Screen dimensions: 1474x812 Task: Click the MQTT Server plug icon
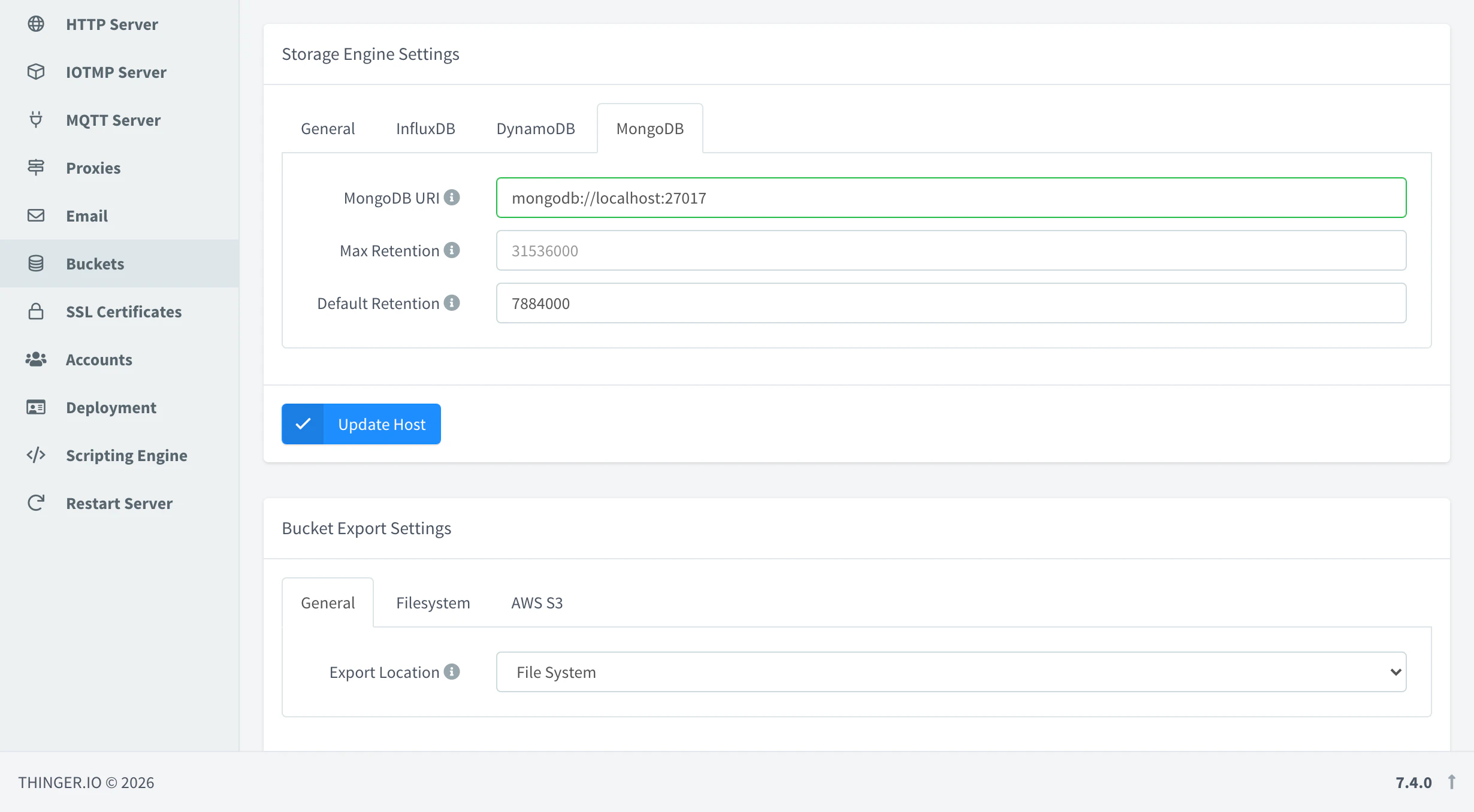click(36, 120)
